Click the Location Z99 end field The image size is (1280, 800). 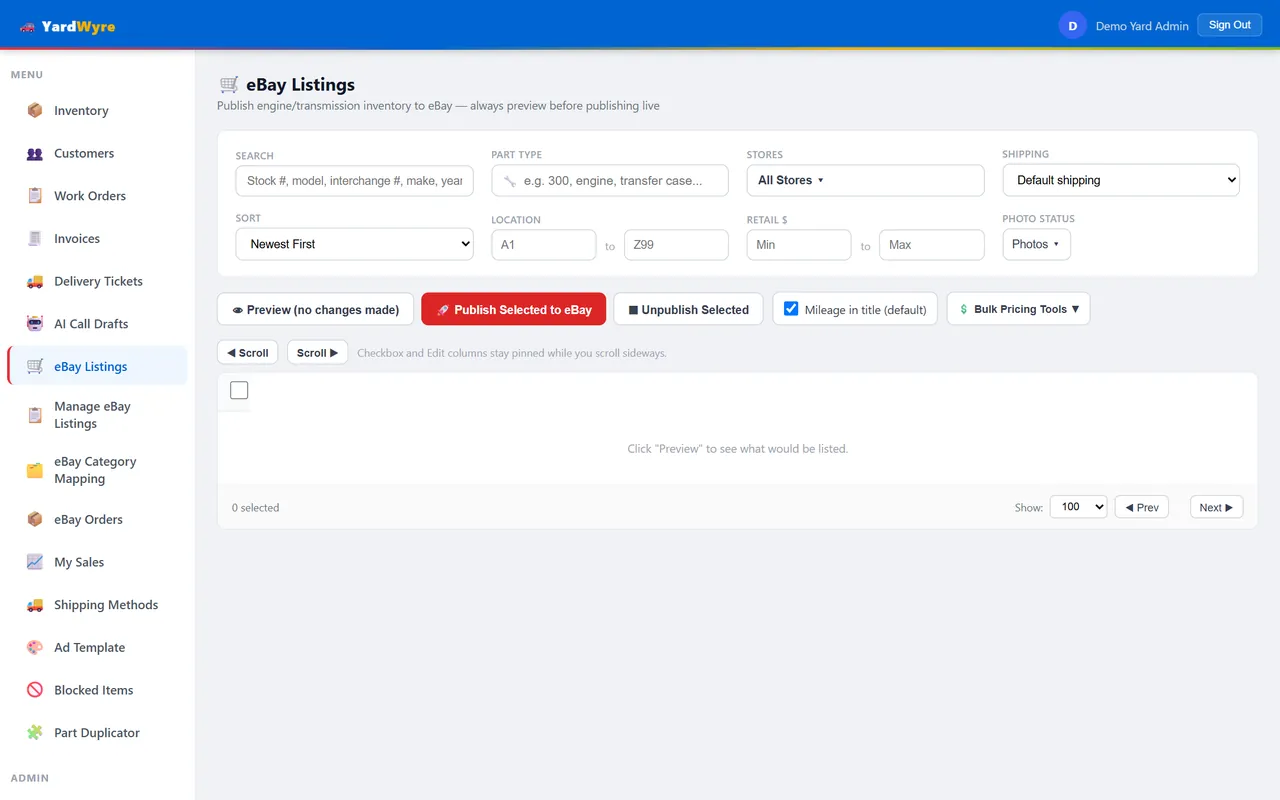click(x=676, y=244)
